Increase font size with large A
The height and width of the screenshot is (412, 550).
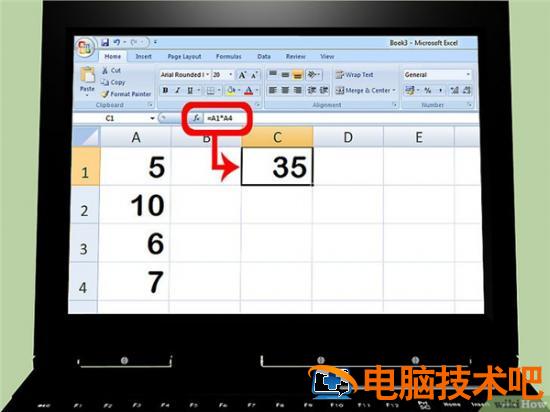[x=242, y=75]
